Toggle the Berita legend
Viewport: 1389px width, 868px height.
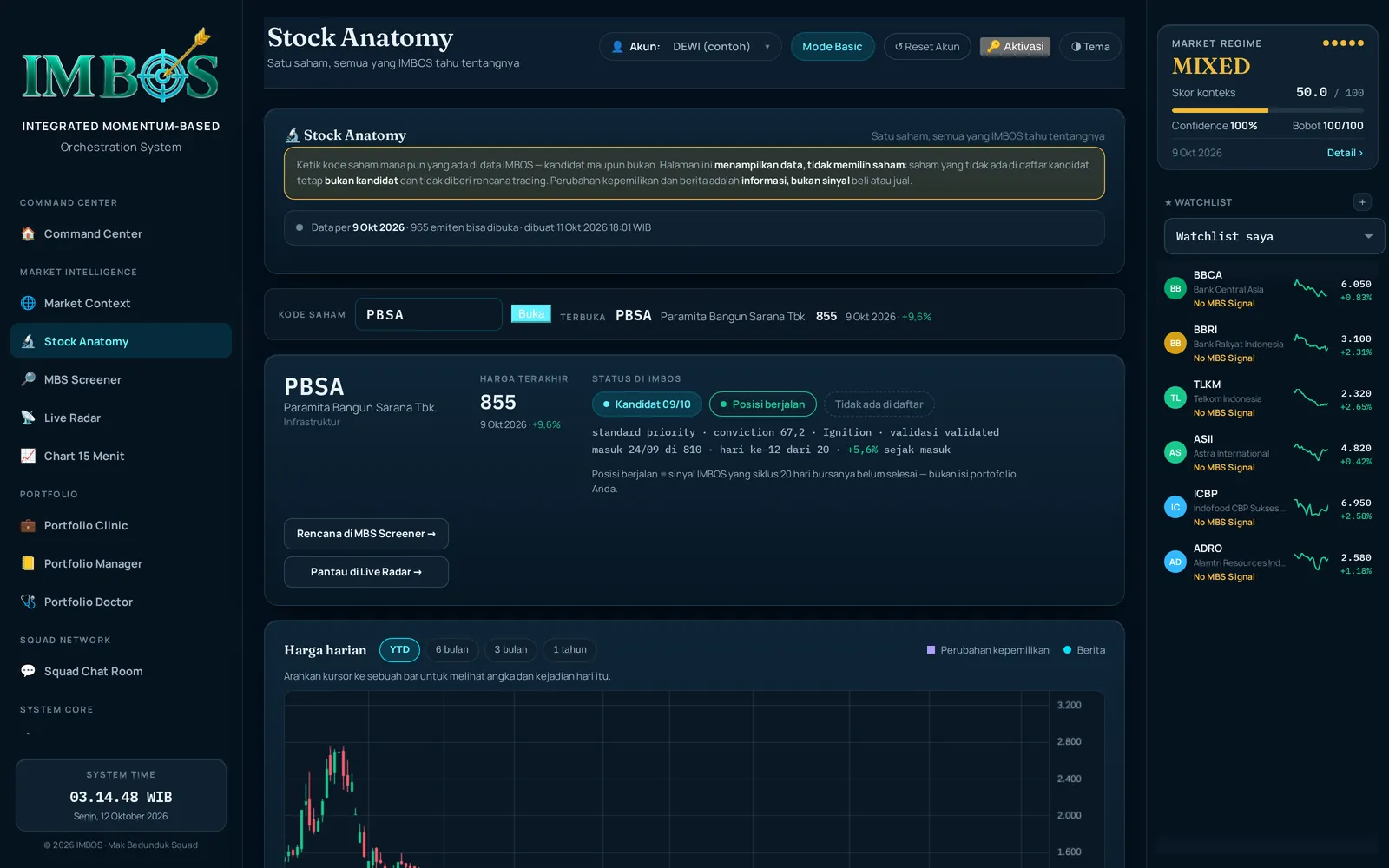tap(1084, 650)
